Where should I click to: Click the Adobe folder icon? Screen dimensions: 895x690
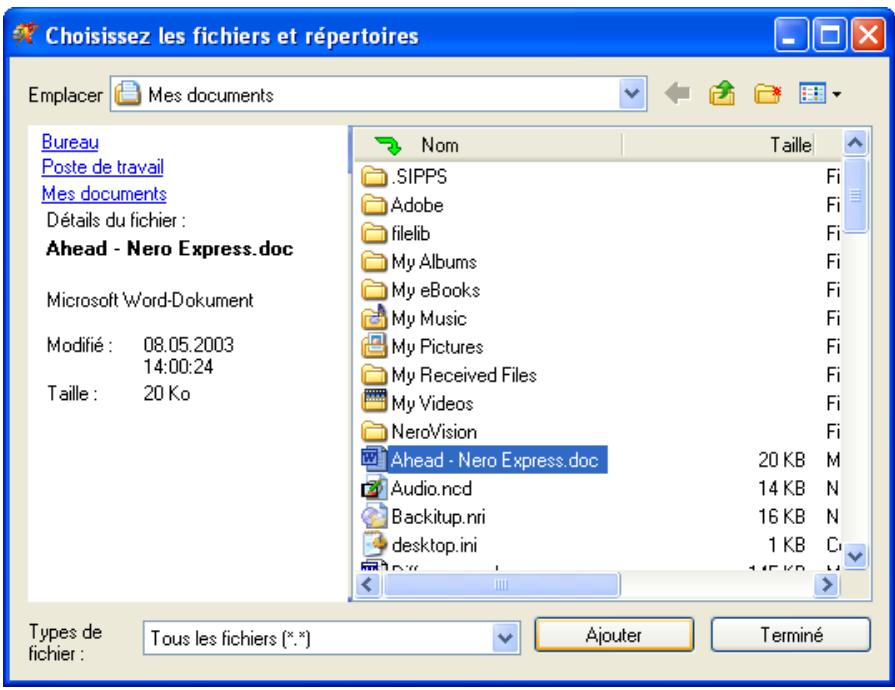[374, 205]
